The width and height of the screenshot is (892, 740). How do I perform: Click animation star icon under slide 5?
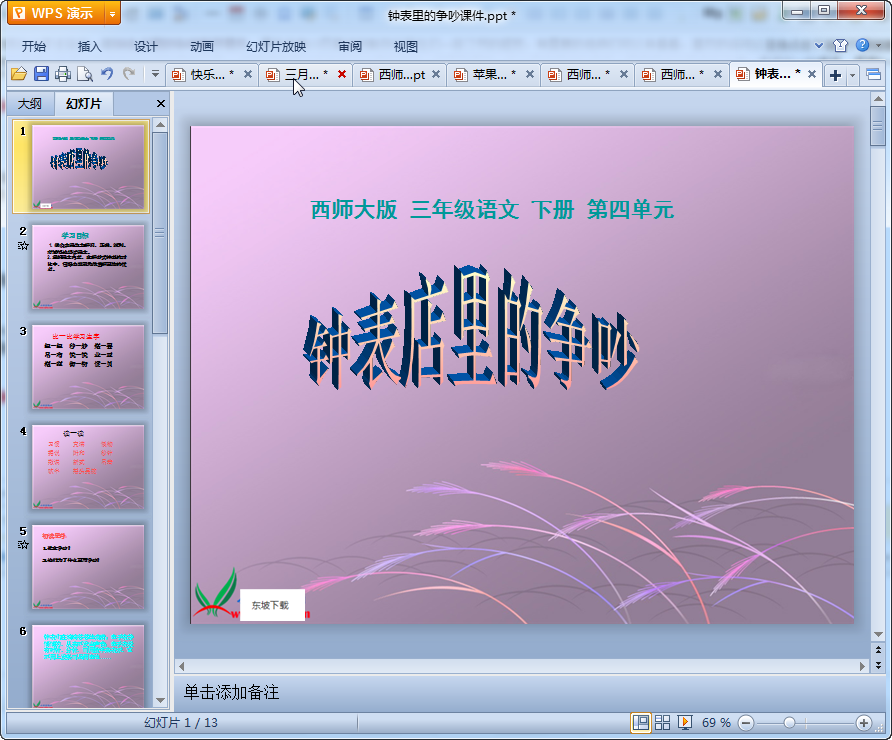[23, 545]
